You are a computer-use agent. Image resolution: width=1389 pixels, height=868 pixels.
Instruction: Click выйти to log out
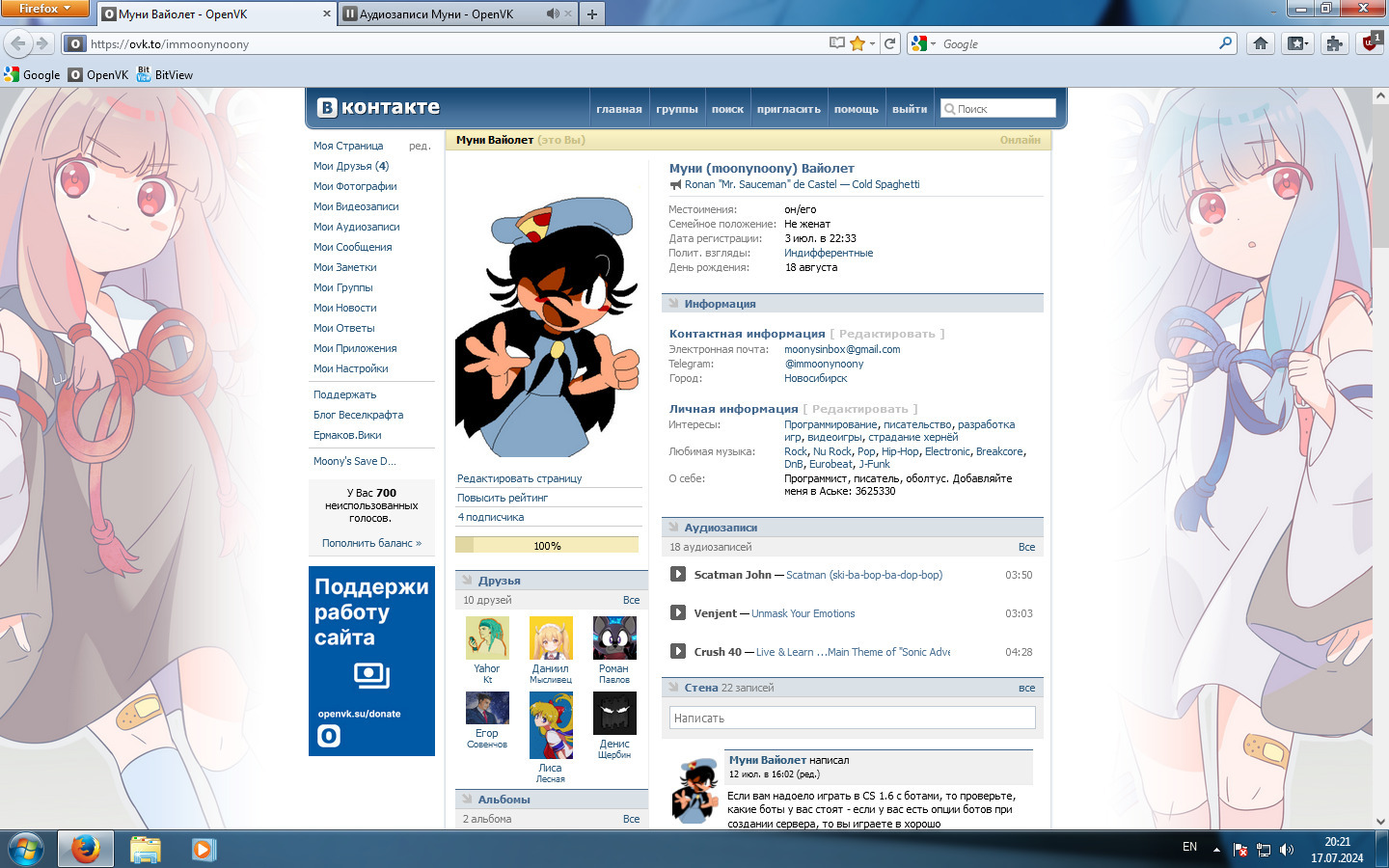pos(910,109)
